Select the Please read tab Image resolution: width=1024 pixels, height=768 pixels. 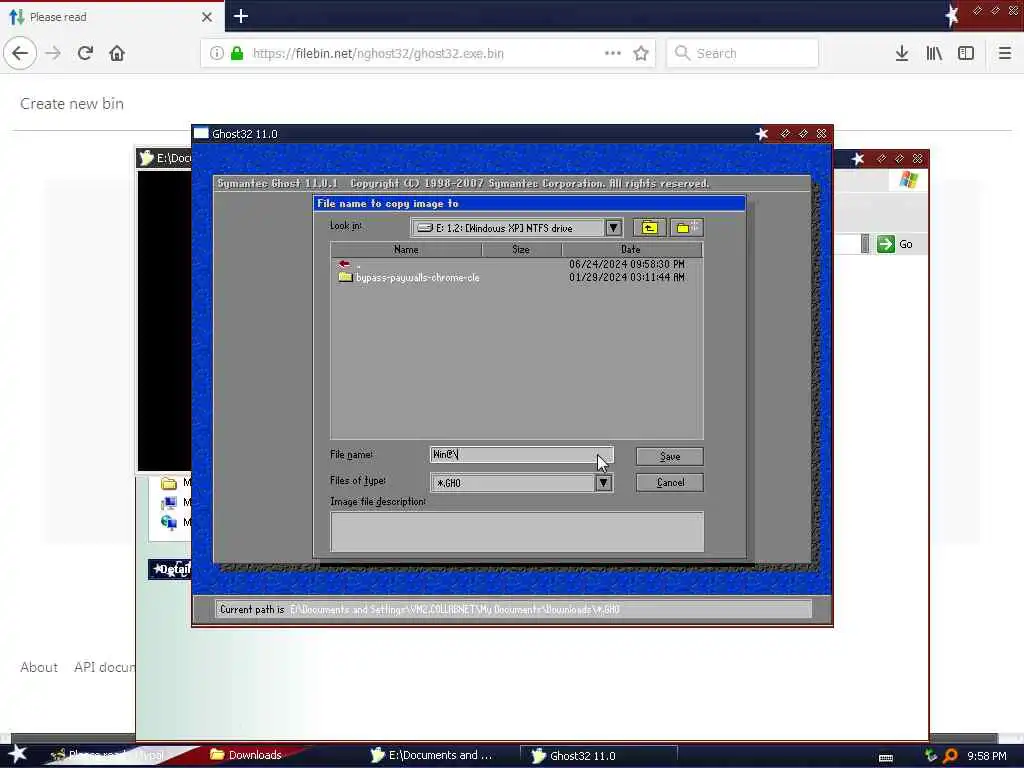coord(112,17)
